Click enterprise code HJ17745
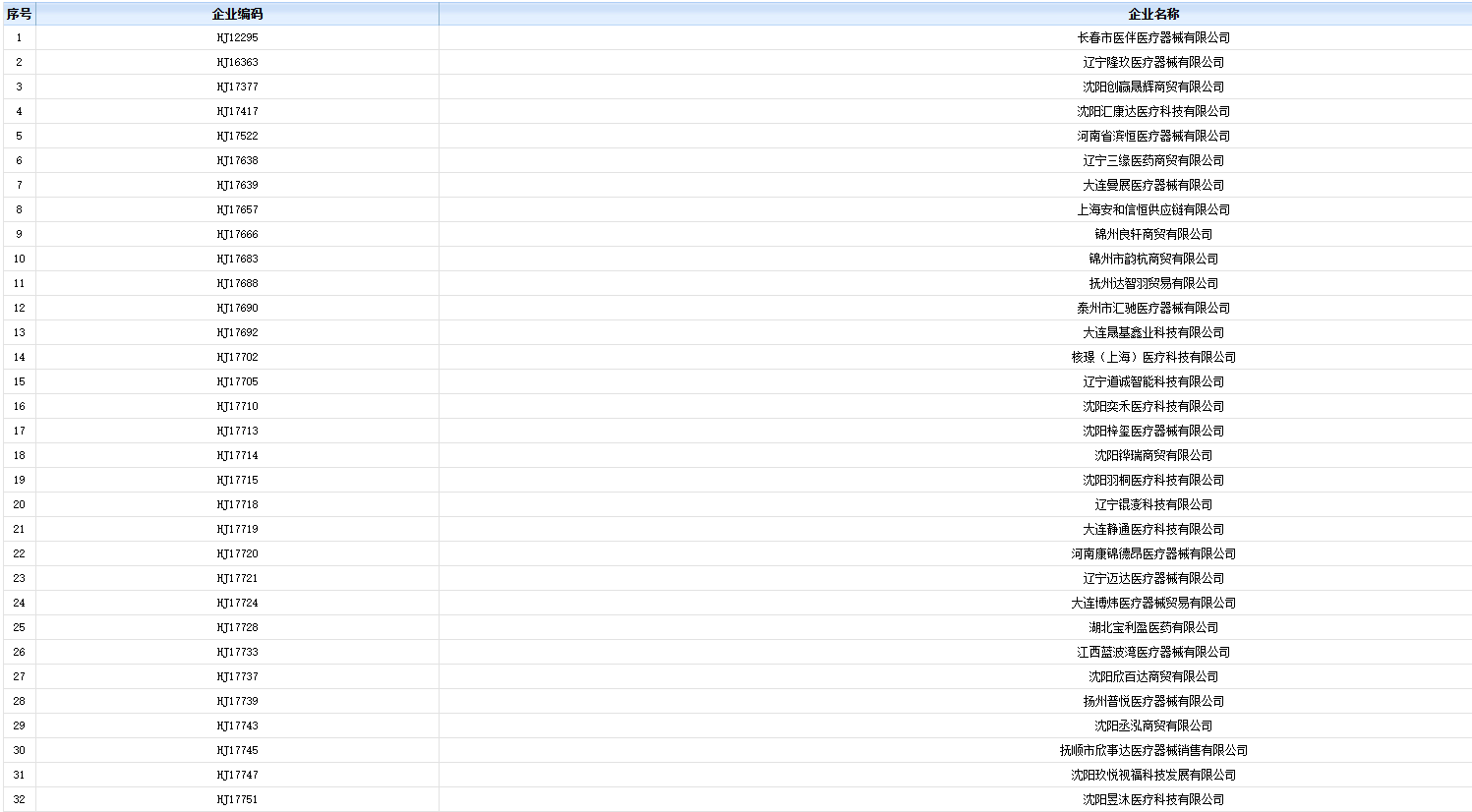Viewport: 1472px width, 812px height. tap(237, 750)
